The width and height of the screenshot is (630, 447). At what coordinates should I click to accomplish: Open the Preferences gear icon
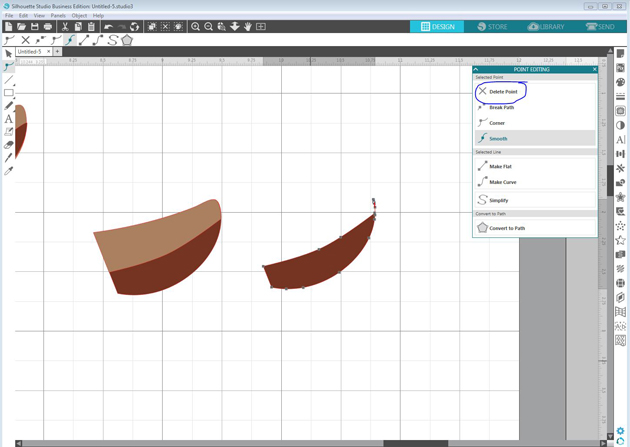pos(620,431)
